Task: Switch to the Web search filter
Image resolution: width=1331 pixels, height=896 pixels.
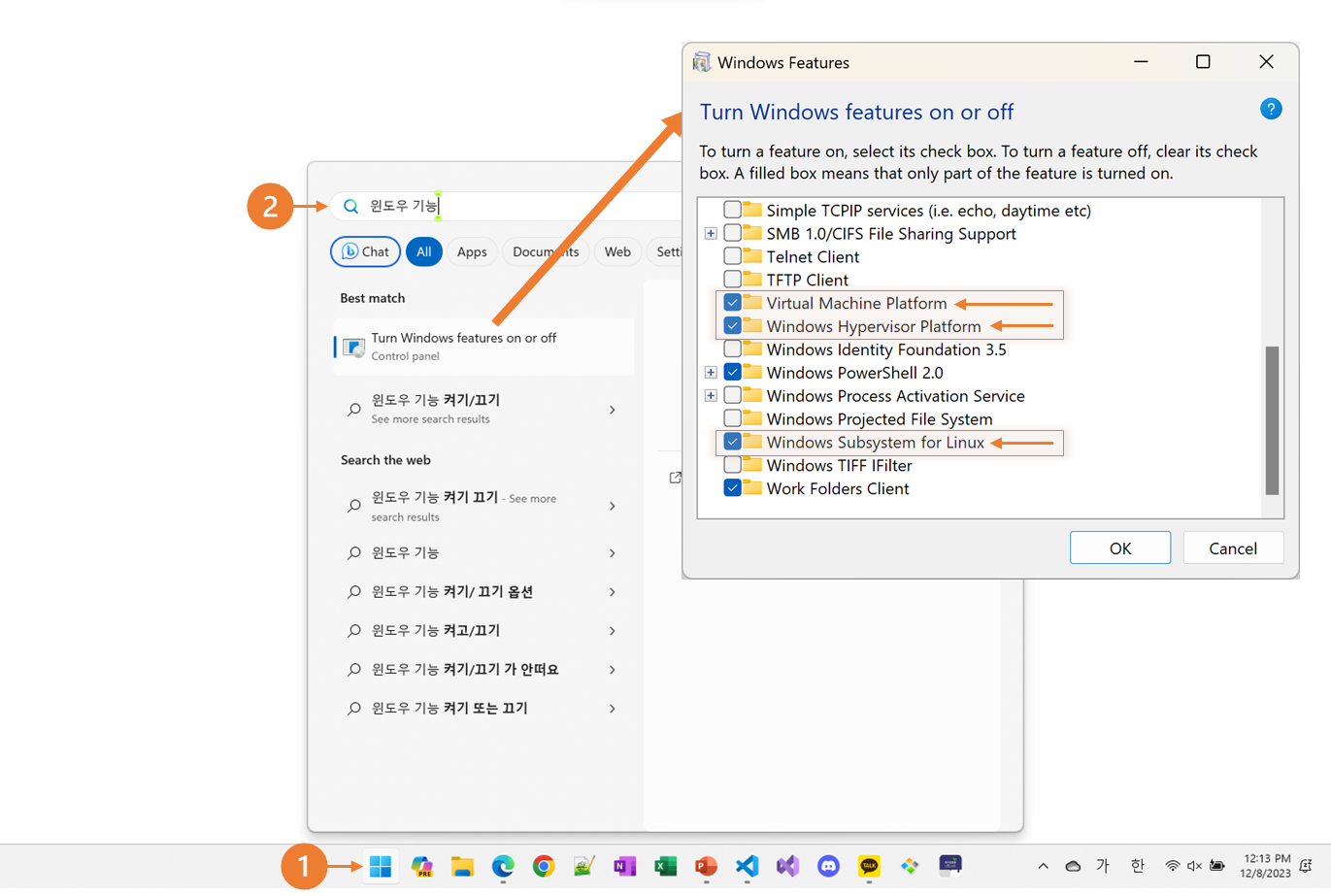Action: [x=617, y=251]
